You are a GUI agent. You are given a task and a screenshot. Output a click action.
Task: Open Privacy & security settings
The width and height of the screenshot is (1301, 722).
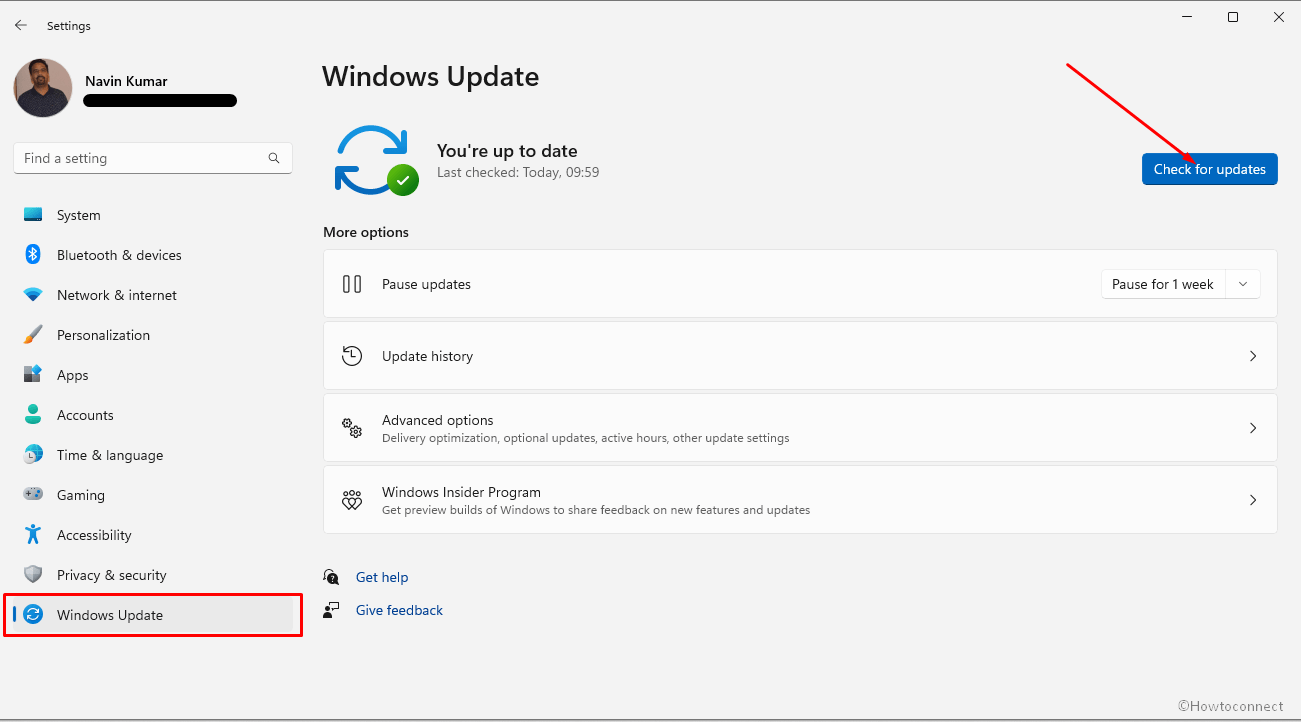[153, 575]
